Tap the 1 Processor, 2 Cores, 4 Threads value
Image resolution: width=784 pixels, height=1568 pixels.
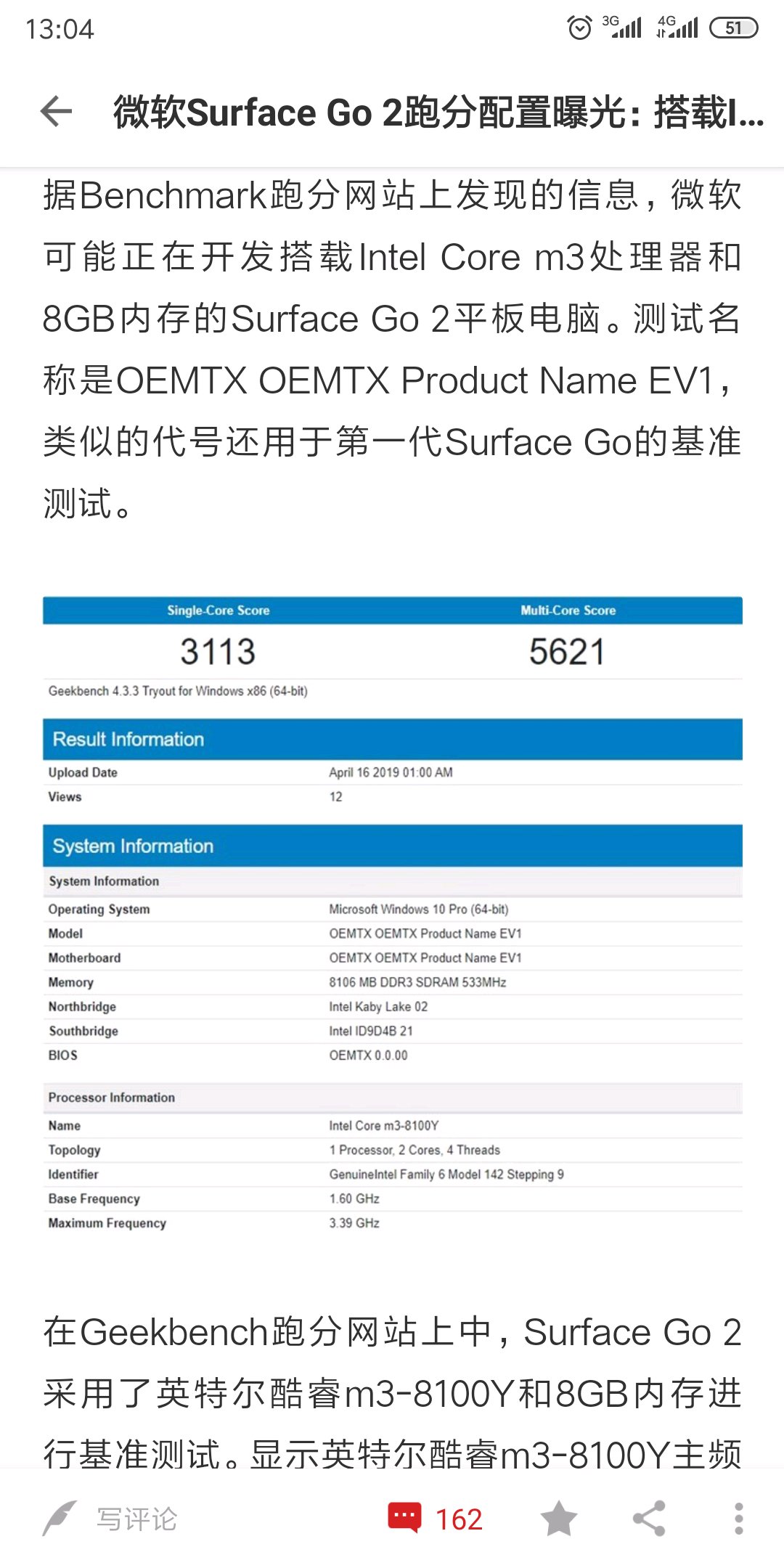pos(415,1150)
